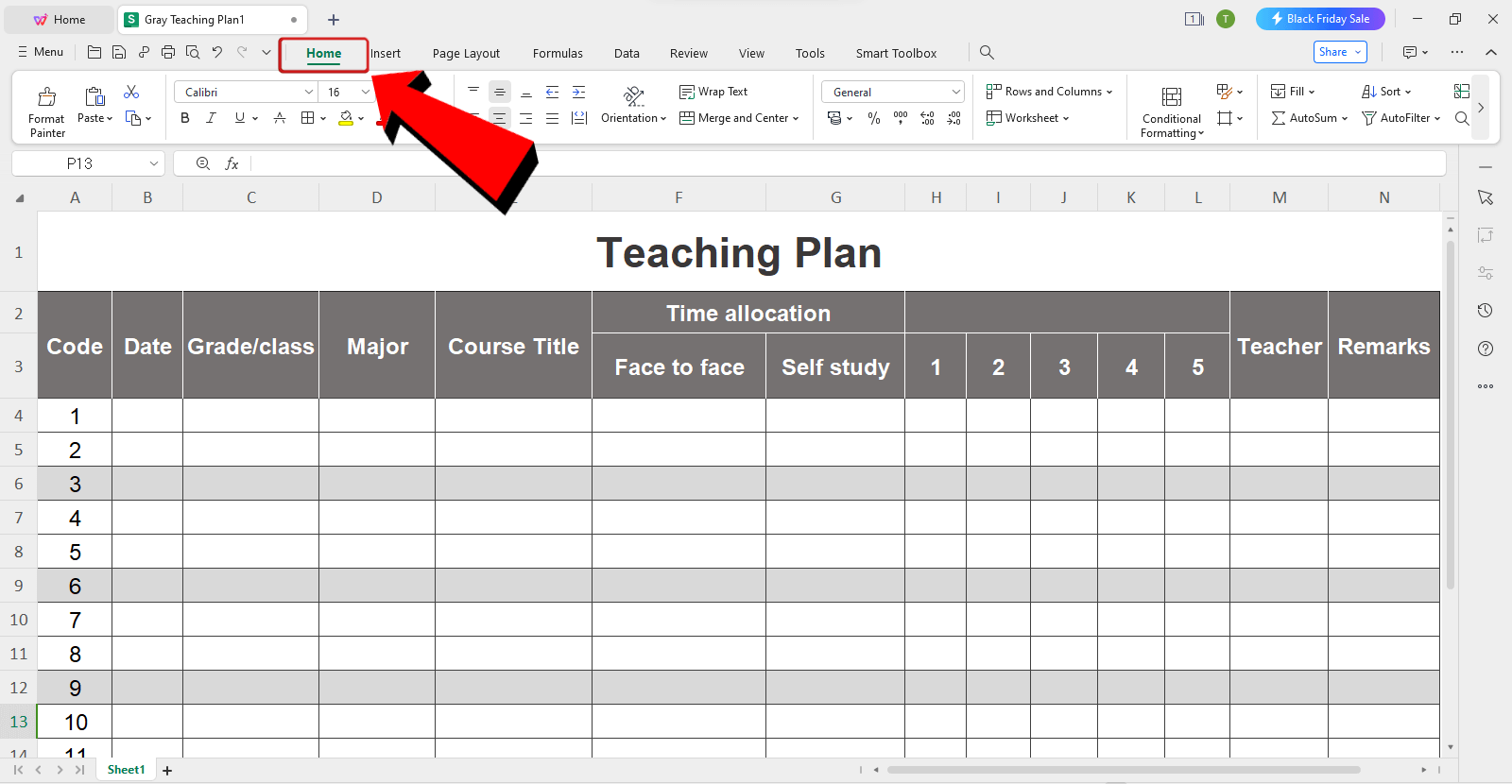Toggle Wrap Text
1512x784 pixels.
[x=713, y=92]
